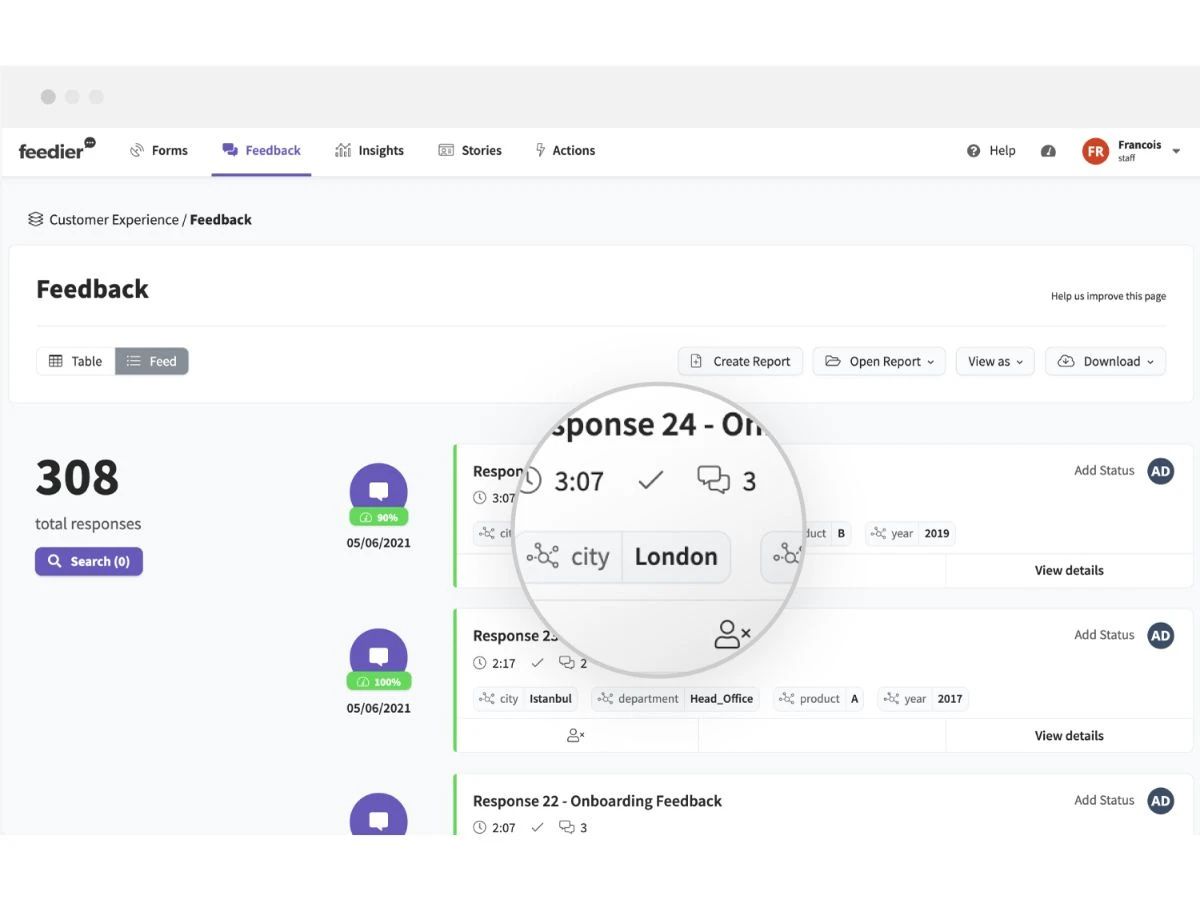Click the year 2017 tag

[922, 698]
